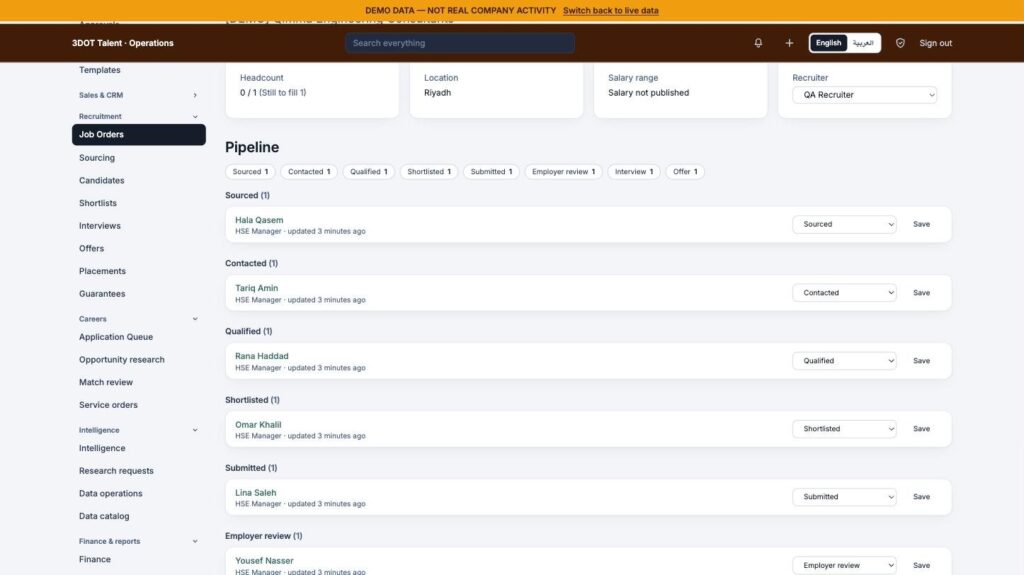Change Omar Khalil stage dropdown
Image resolution: width=1024 pixels, height=575 pixels.
coord(844,429)
